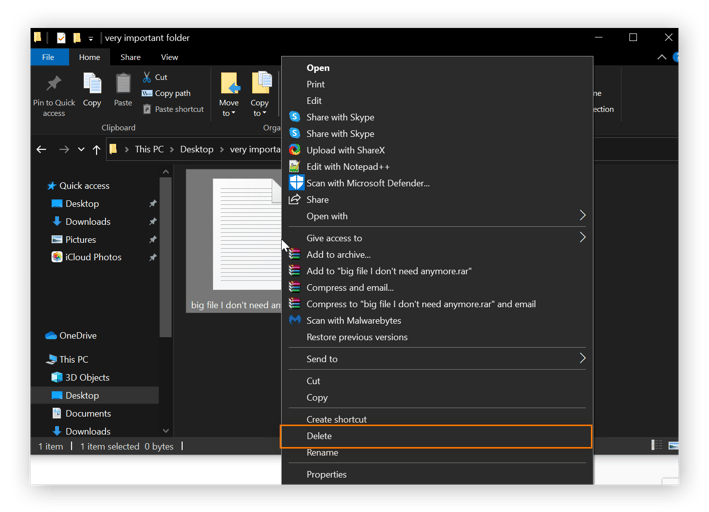Expand the Give access to submenu
Image resolution: width=709 pixels, height=512 pixels.
click(582, 238)
